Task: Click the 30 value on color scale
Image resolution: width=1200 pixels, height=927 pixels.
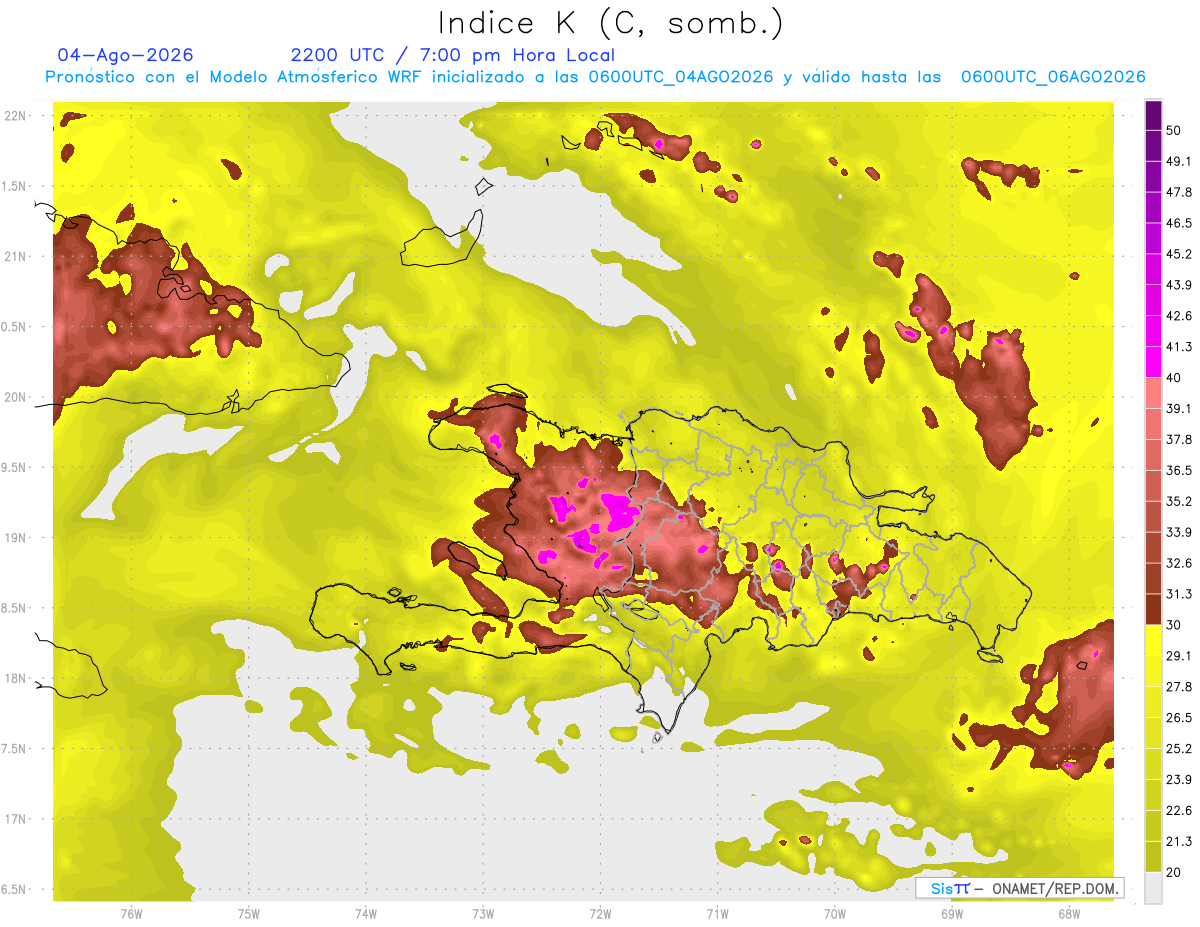Action: point(1174,625)
